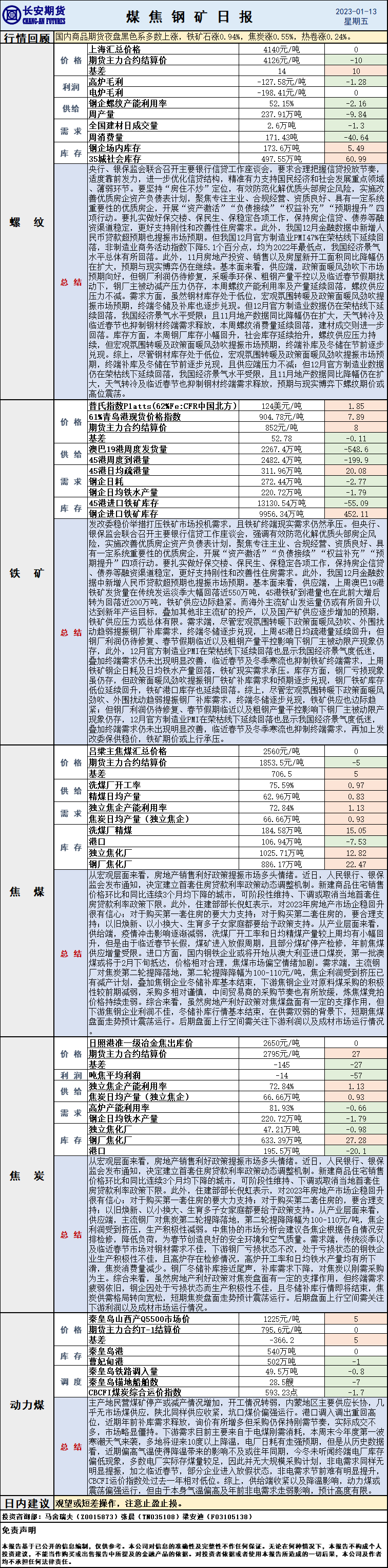Select the value 1025.71万吨
Screen dimensions: 388x1568
[x=281, y=853]
